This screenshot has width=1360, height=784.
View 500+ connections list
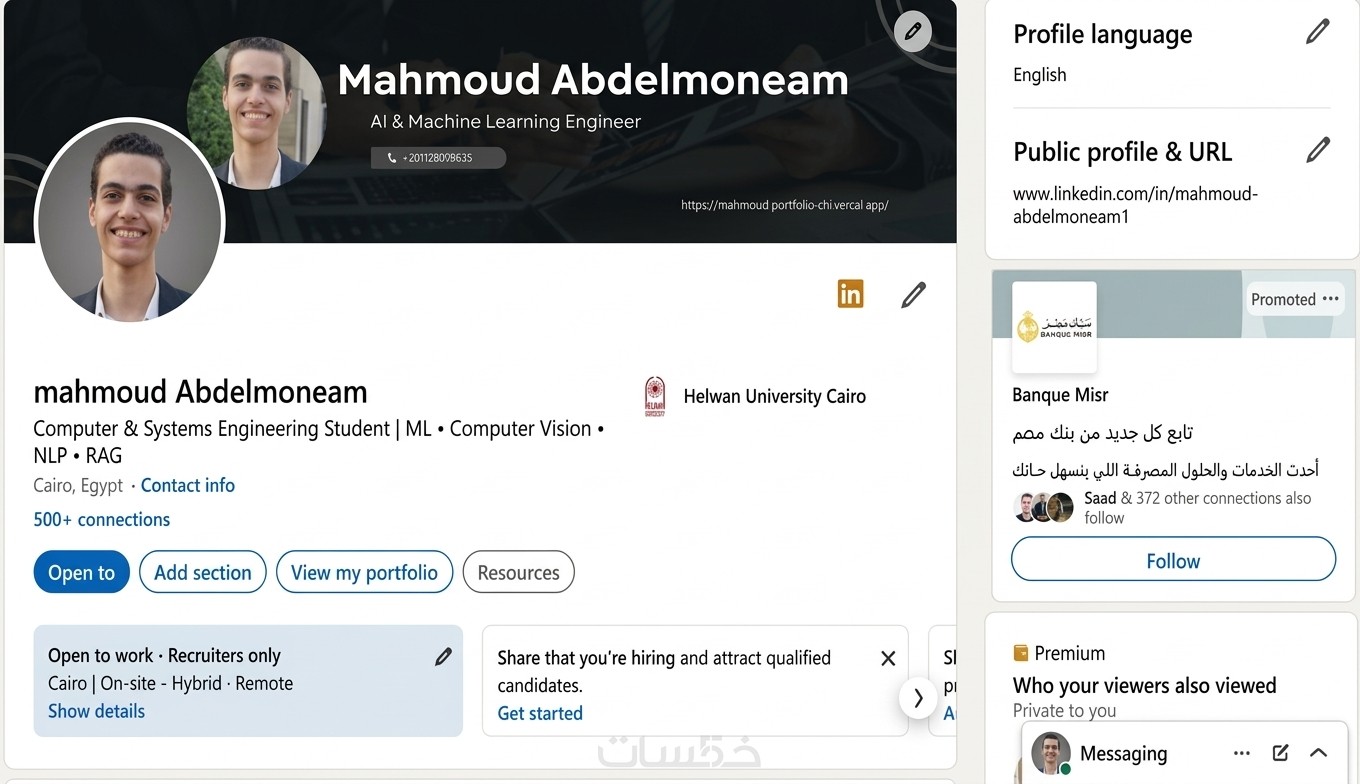pos(102,519)
